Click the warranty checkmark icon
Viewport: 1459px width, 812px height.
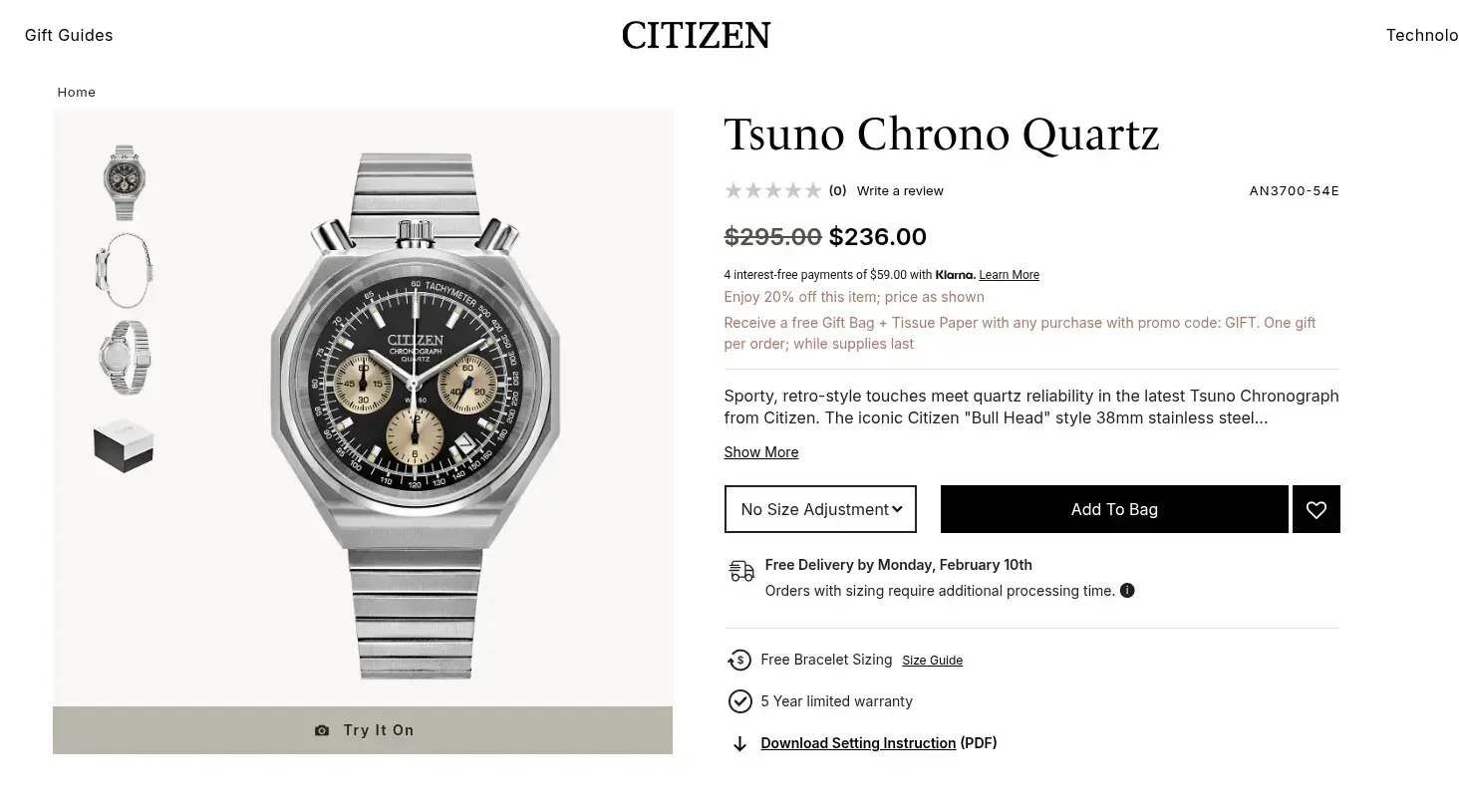tap(739, 701)
